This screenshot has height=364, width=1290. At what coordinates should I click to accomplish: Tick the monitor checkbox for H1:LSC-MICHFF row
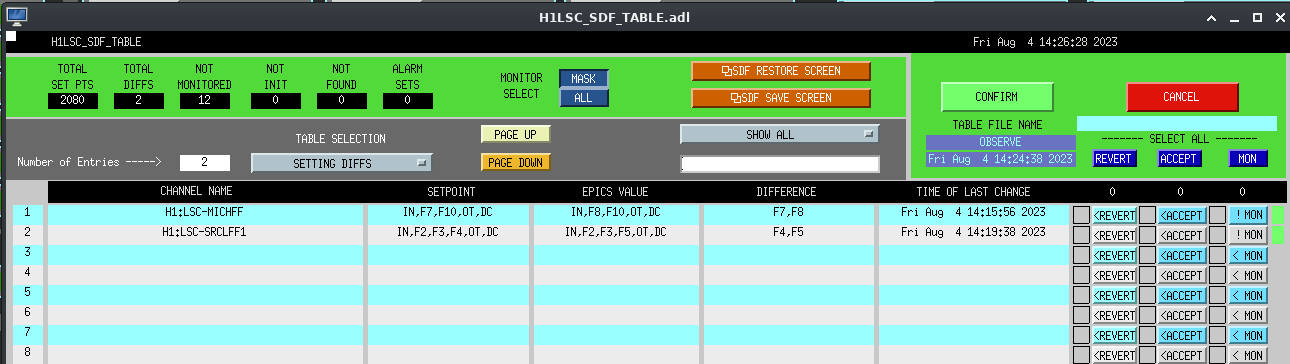click(1217, 214)
